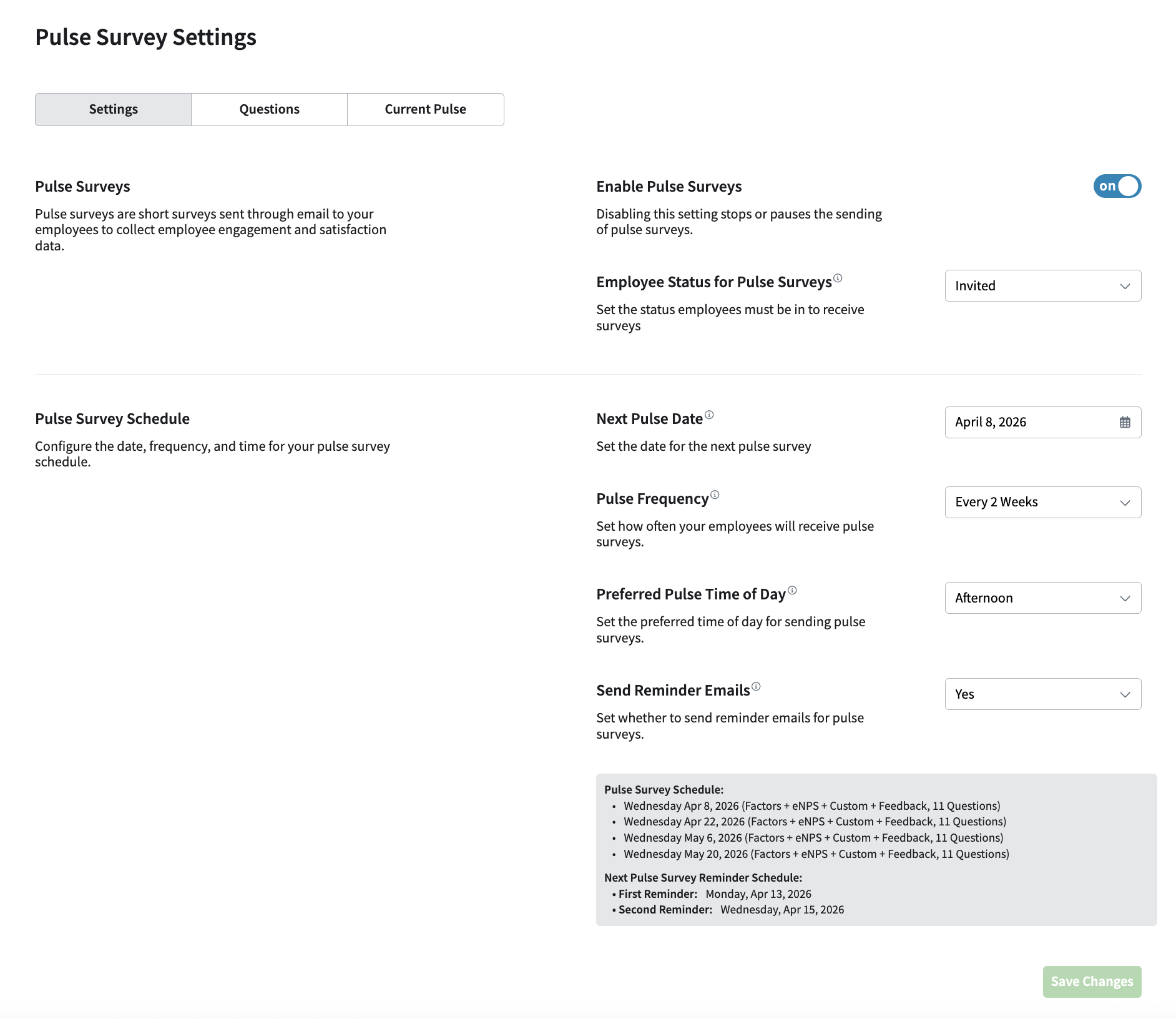
Task: Toggle Enable Pulse Surveys switch off
Action: (1117, 186)
